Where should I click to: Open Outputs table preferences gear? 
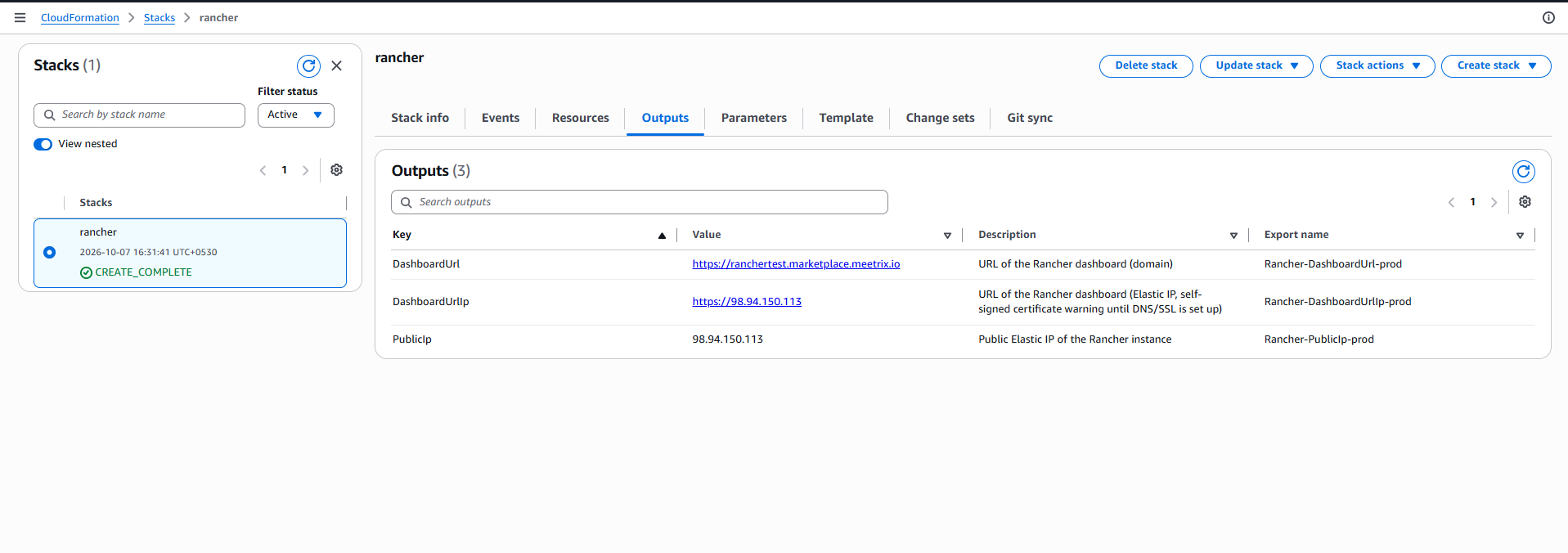point(1525,202)
